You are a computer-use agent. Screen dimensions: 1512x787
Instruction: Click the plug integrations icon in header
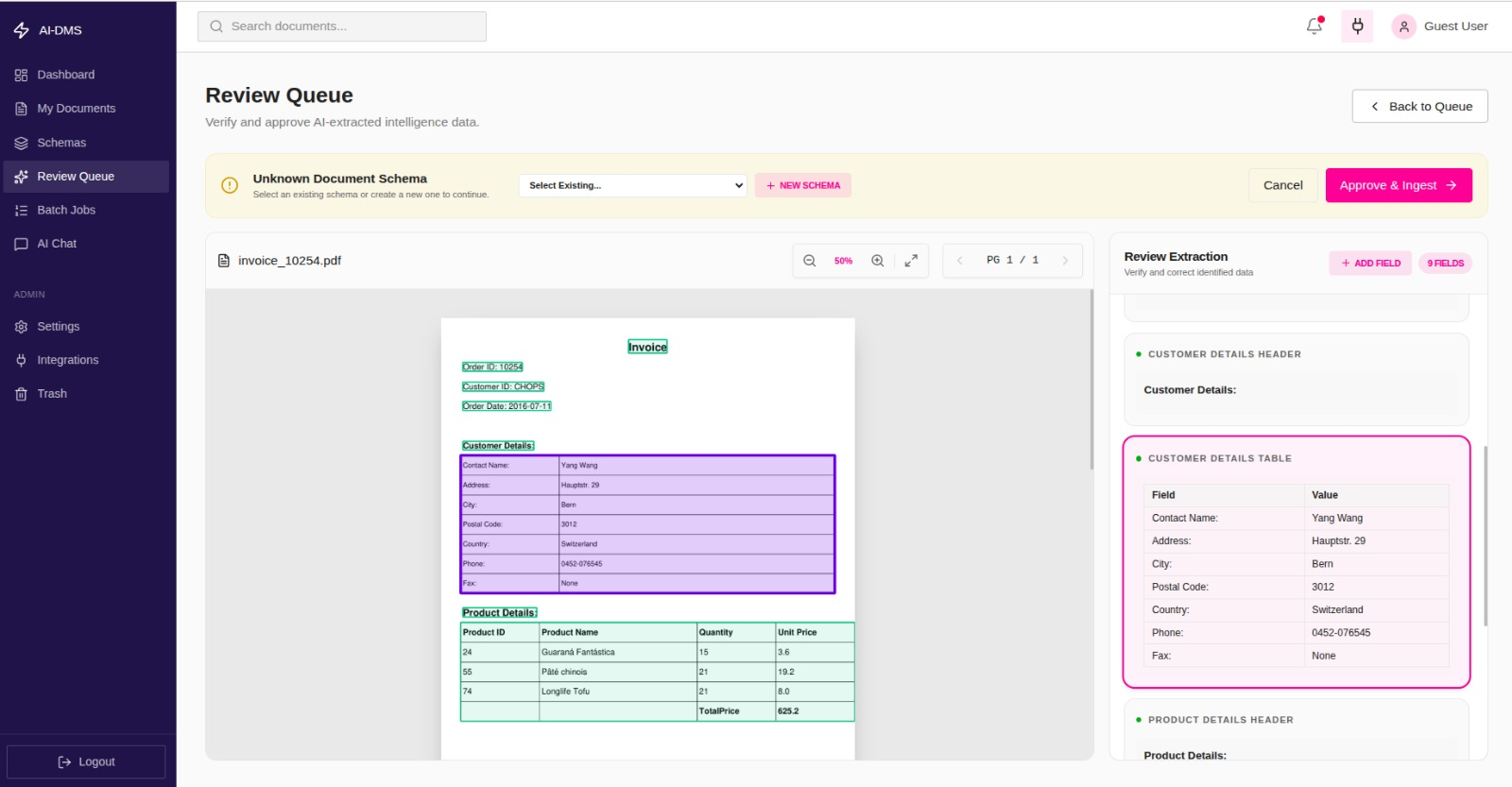[x=1357, y=26]
